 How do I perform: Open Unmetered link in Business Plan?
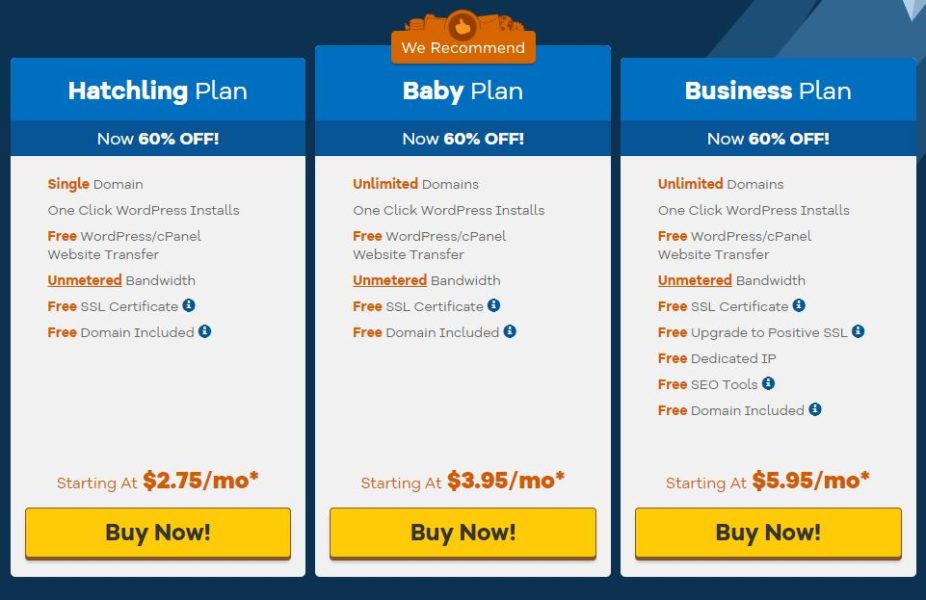coord(695,281)
